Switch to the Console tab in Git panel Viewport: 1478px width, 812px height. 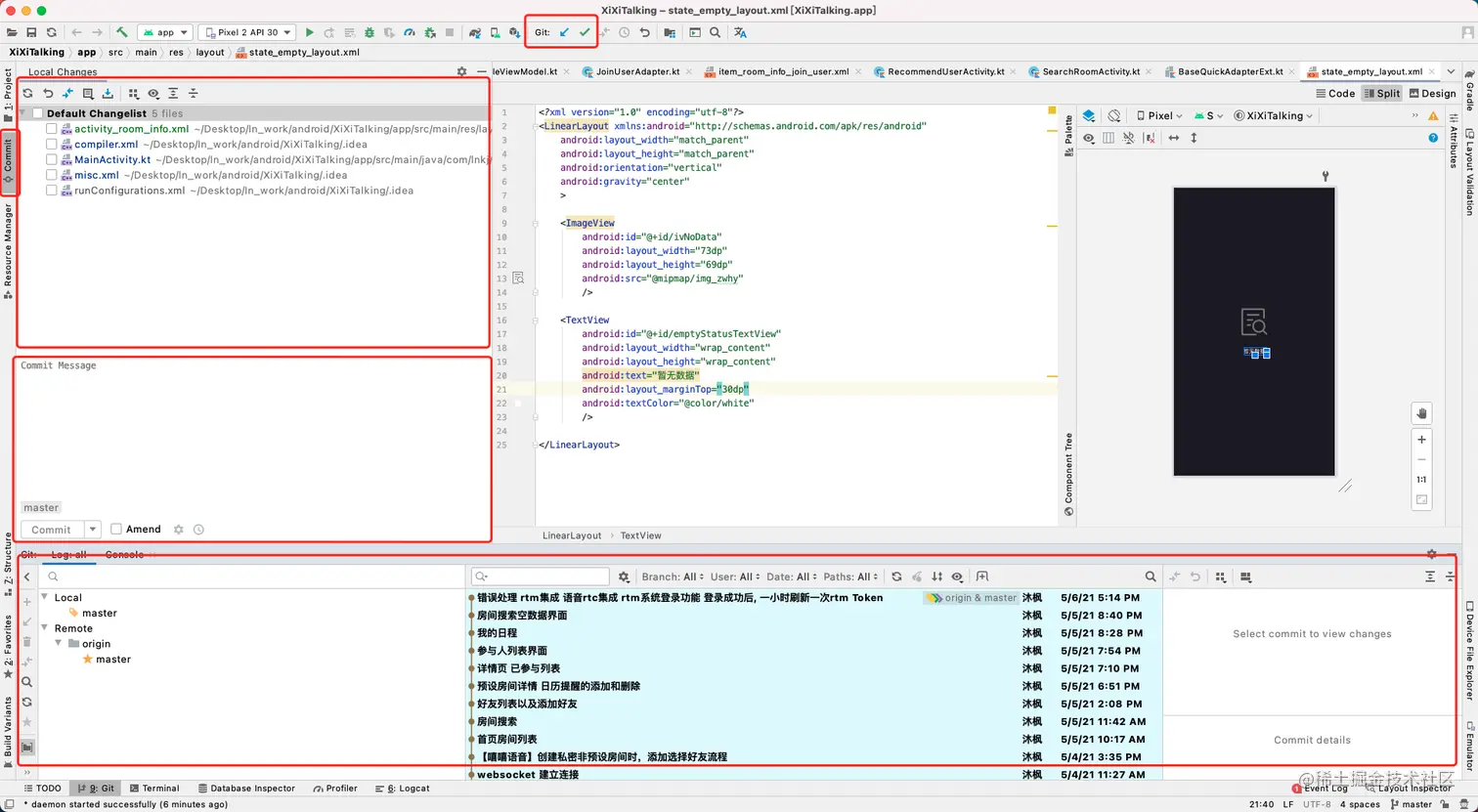click(124, 555)
